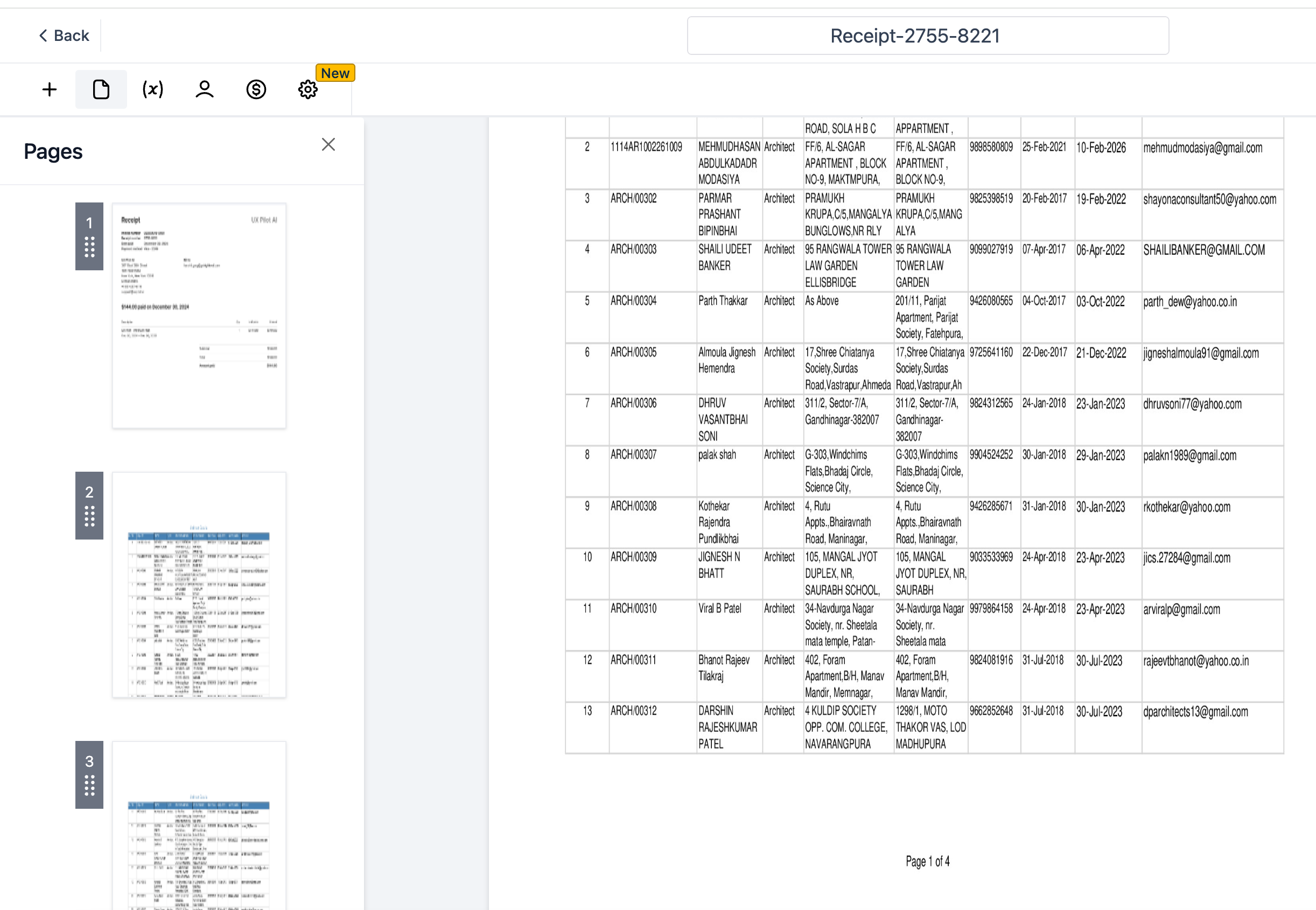This screenshot has width=1316, height=910.
Task: Select the Pages document icon
Action: pyautogui.click(x=101, y=89)
